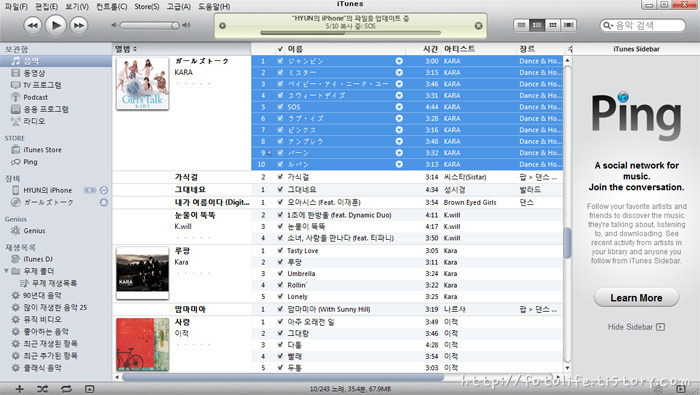Screen dimensions: 700x395
Task: Sort by the 이름 column header
Action: pos(295,49)
